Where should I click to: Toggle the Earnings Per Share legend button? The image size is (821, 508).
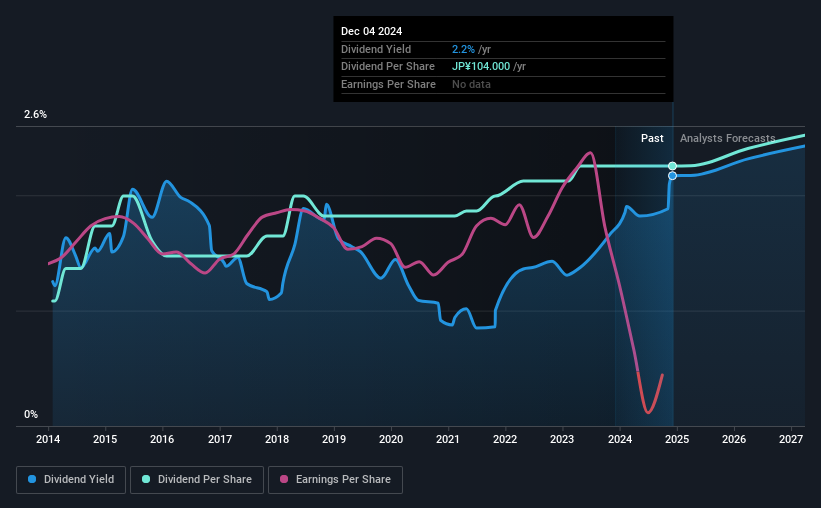click(x=335, y=480)
